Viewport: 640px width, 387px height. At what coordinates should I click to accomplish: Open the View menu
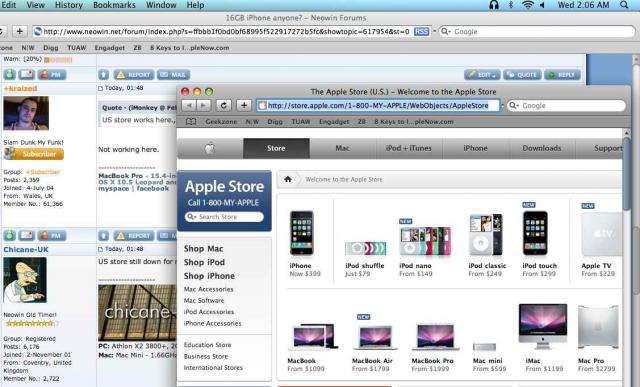click(36, 5)
